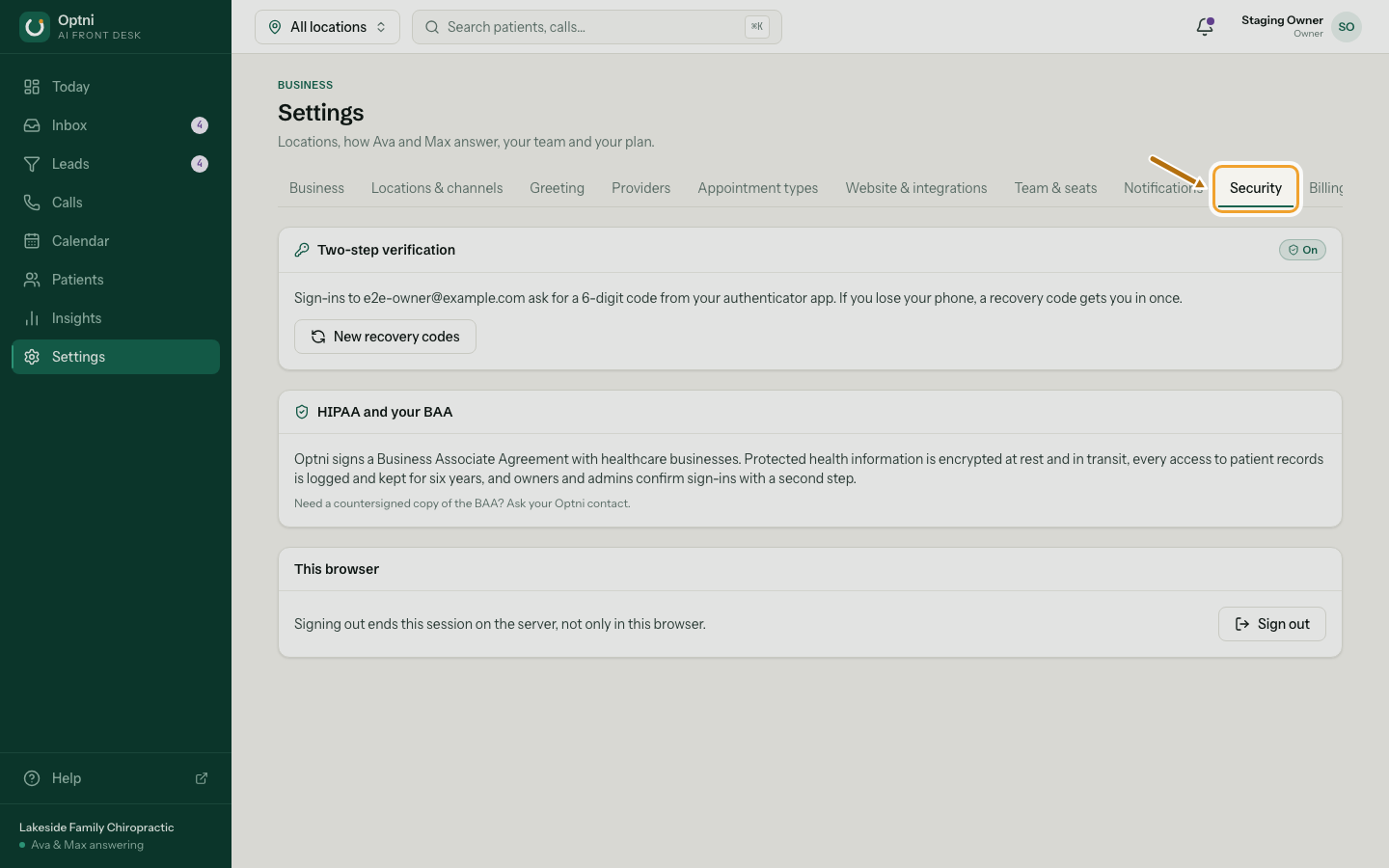The height and width of the screenshot is (868, 1389).
Task: Click the Patients people icon
Action: (x=32, y=280)
